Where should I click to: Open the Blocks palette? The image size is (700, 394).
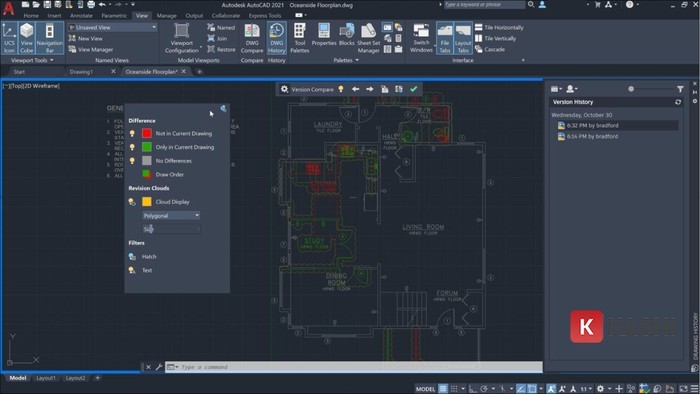346,35
